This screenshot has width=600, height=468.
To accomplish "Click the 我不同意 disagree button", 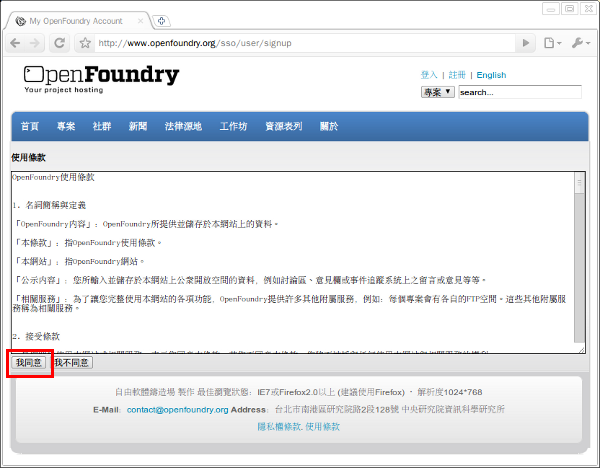I will click(x=72, y=362).
